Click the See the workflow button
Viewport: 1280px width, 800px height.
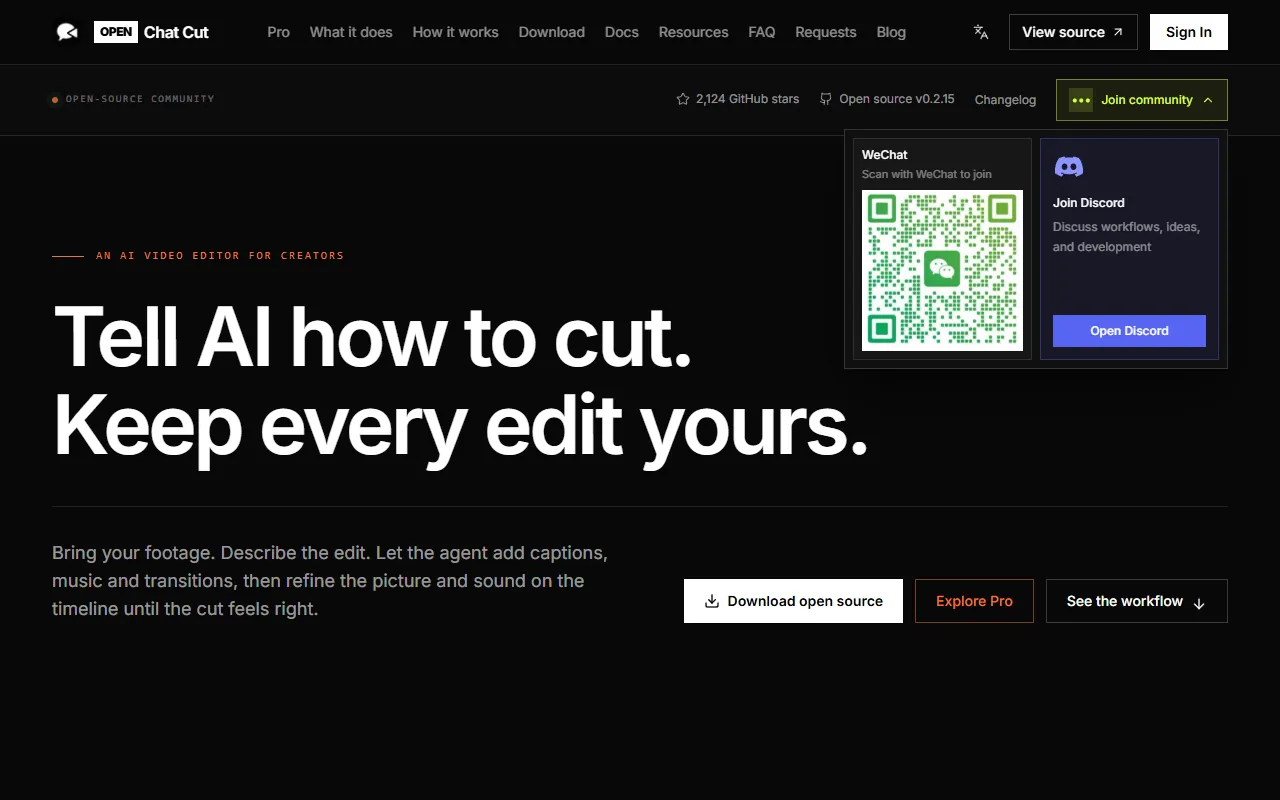tap(1137, 601)
